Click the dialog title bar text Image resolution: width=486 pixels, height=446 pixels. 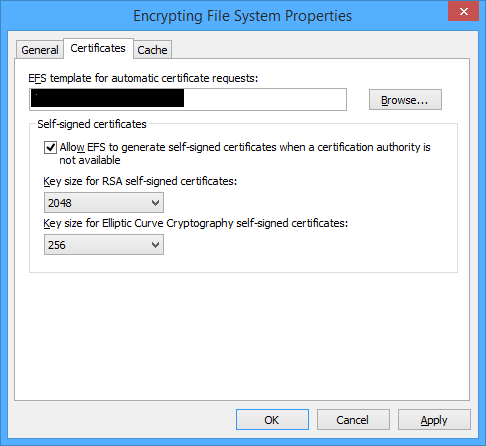click(x=242, y=16)
